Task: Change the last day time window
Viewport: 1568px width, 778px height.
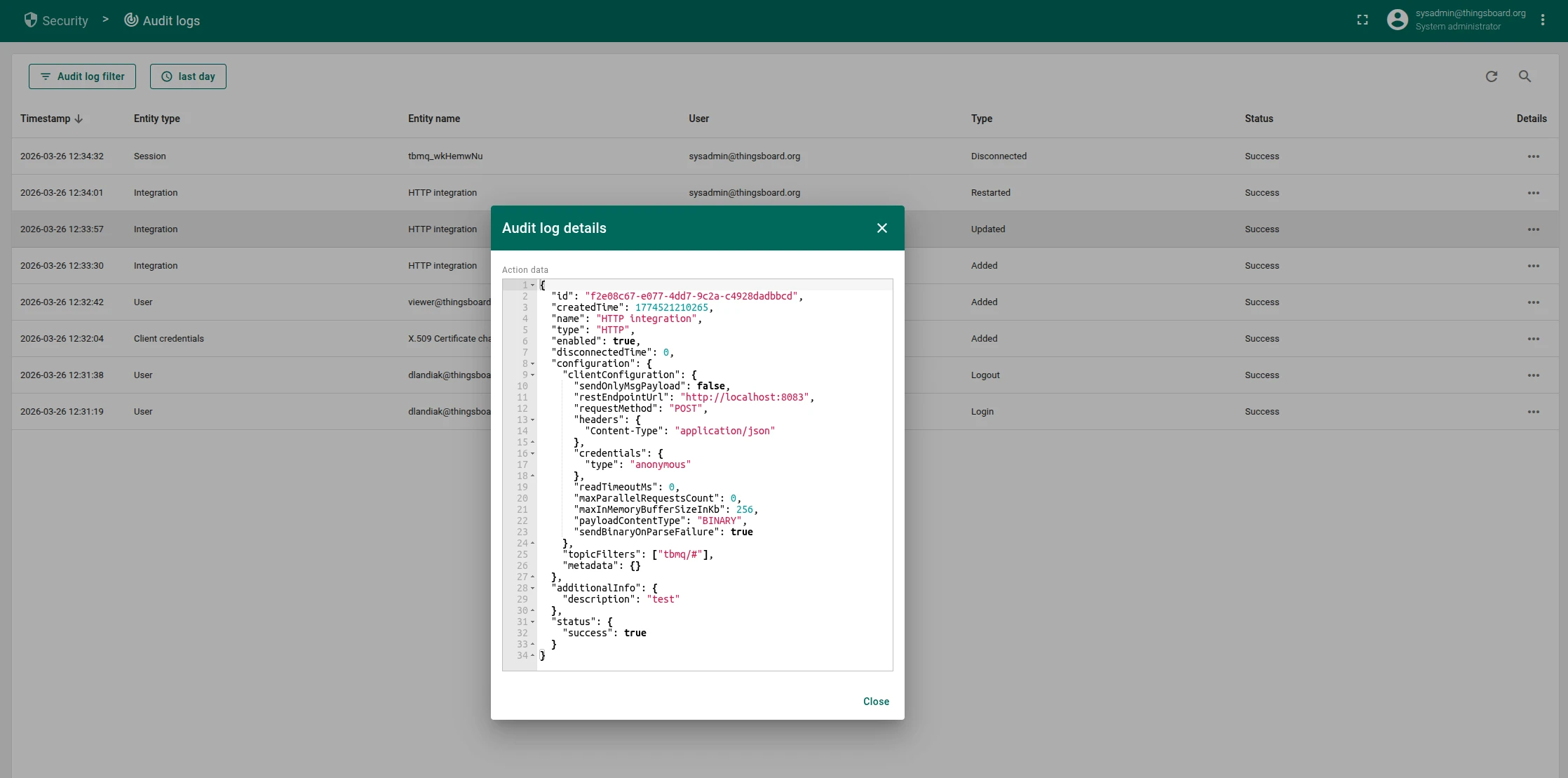Action: pyautogui.click(x=188, y=76)
